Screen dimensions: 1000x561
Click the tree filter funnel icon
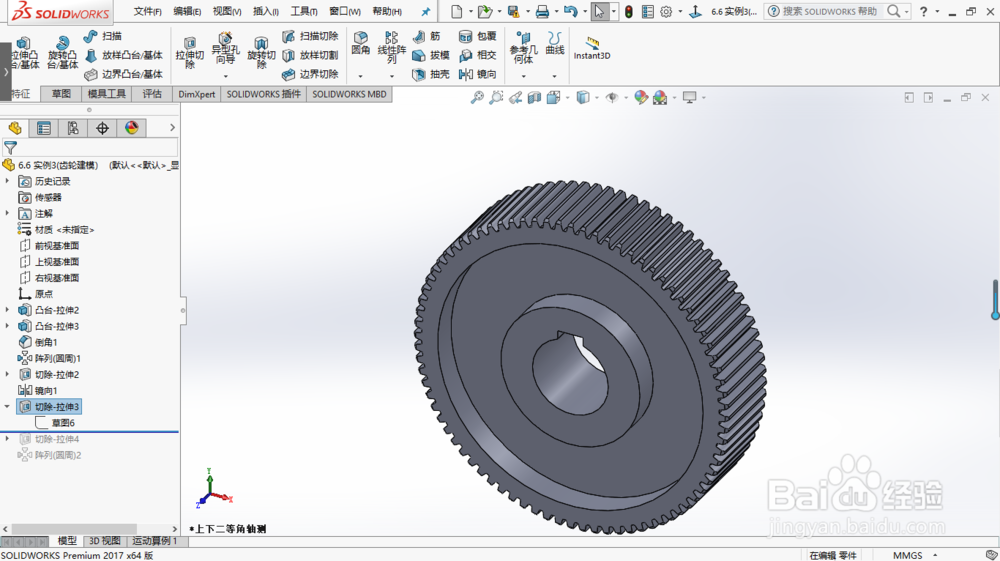tap(10, 148)
